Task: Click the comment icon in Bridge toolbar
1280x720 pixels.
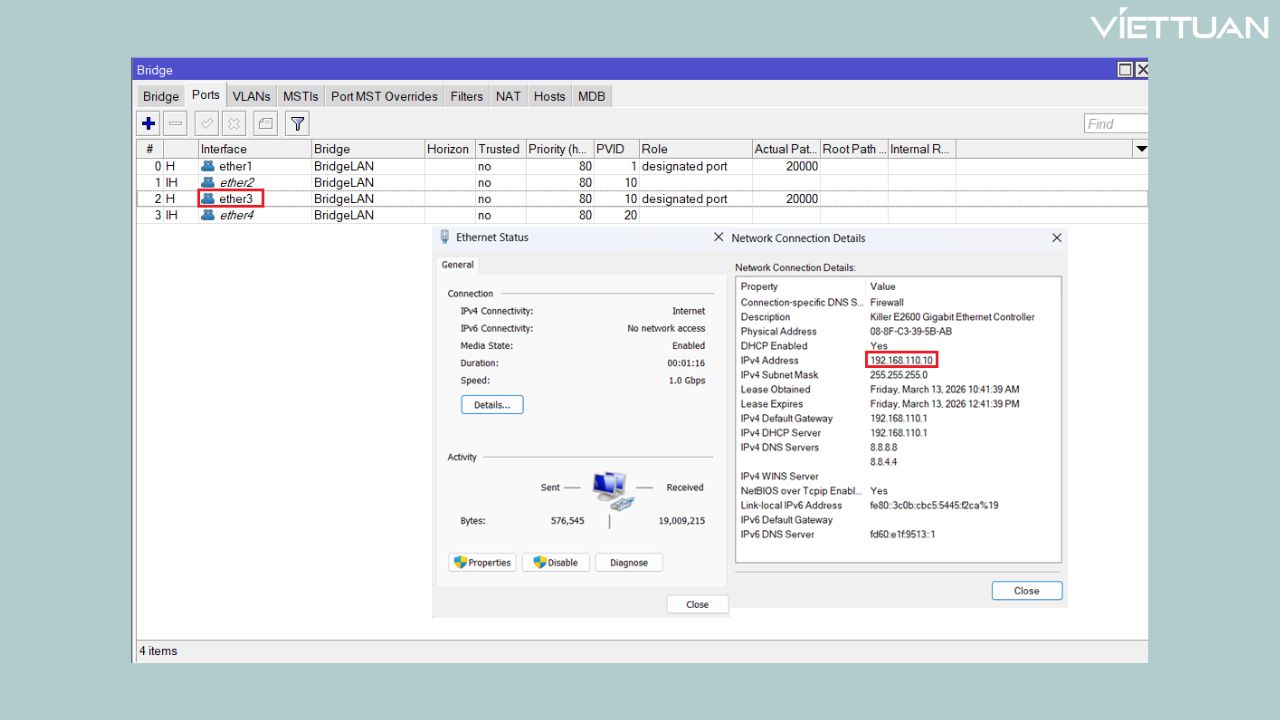Action: (x=265, y=124)
